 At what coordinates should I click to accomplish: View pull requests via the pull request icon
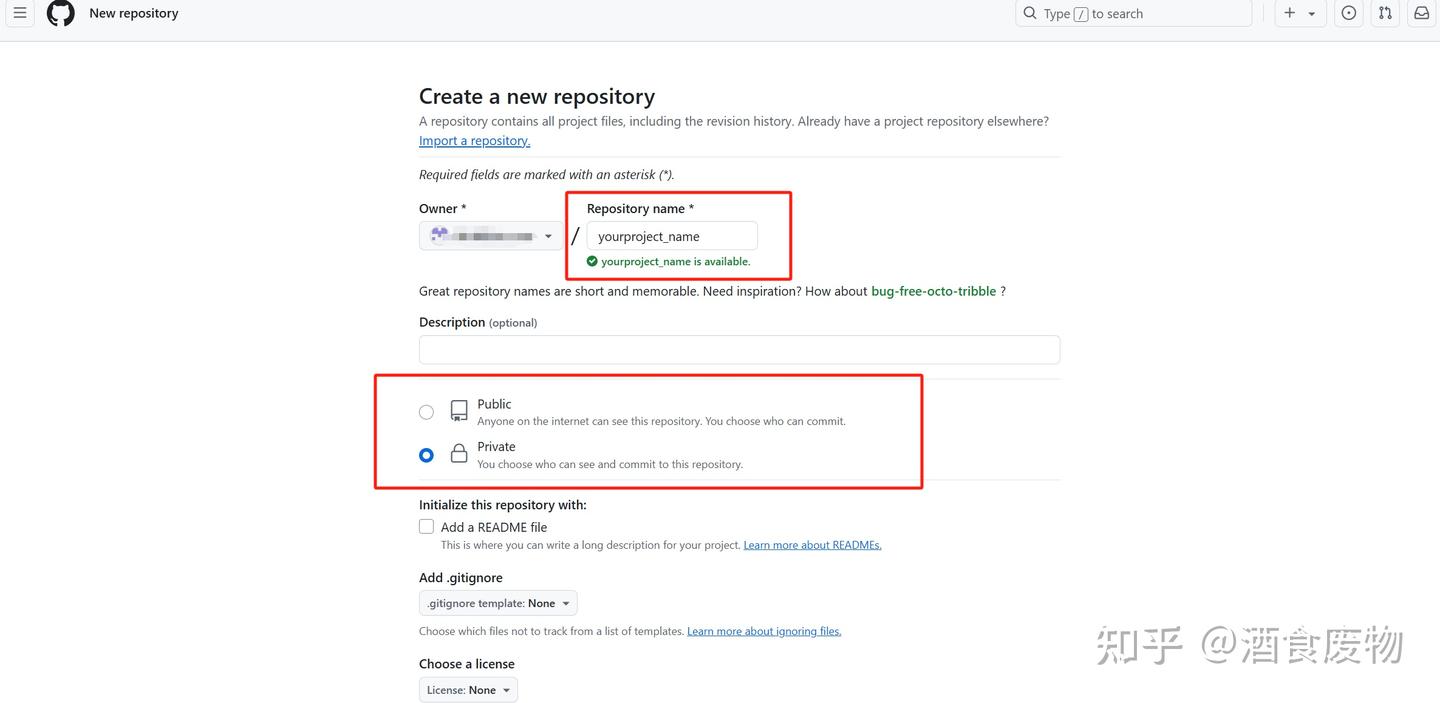pos(1384,13)
